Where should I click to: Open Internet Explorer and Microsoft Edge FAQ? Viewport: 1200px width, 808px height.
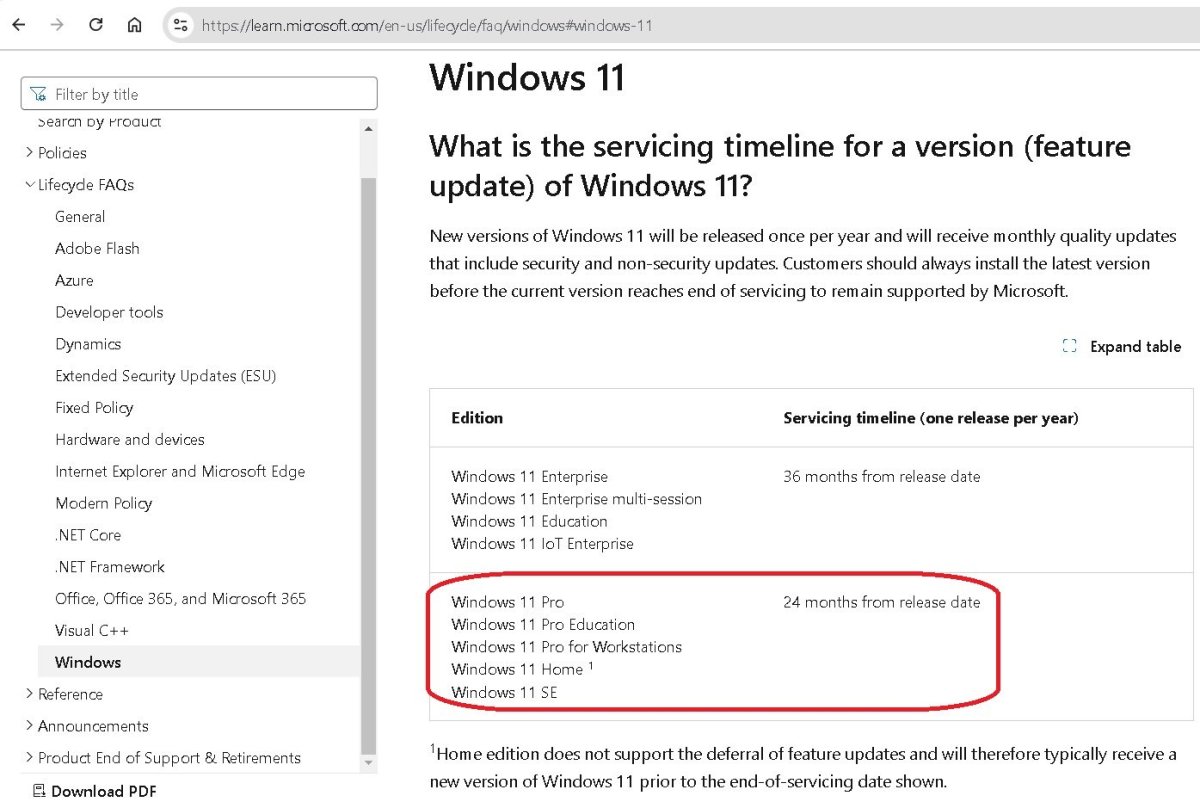(x=180, y=472)
